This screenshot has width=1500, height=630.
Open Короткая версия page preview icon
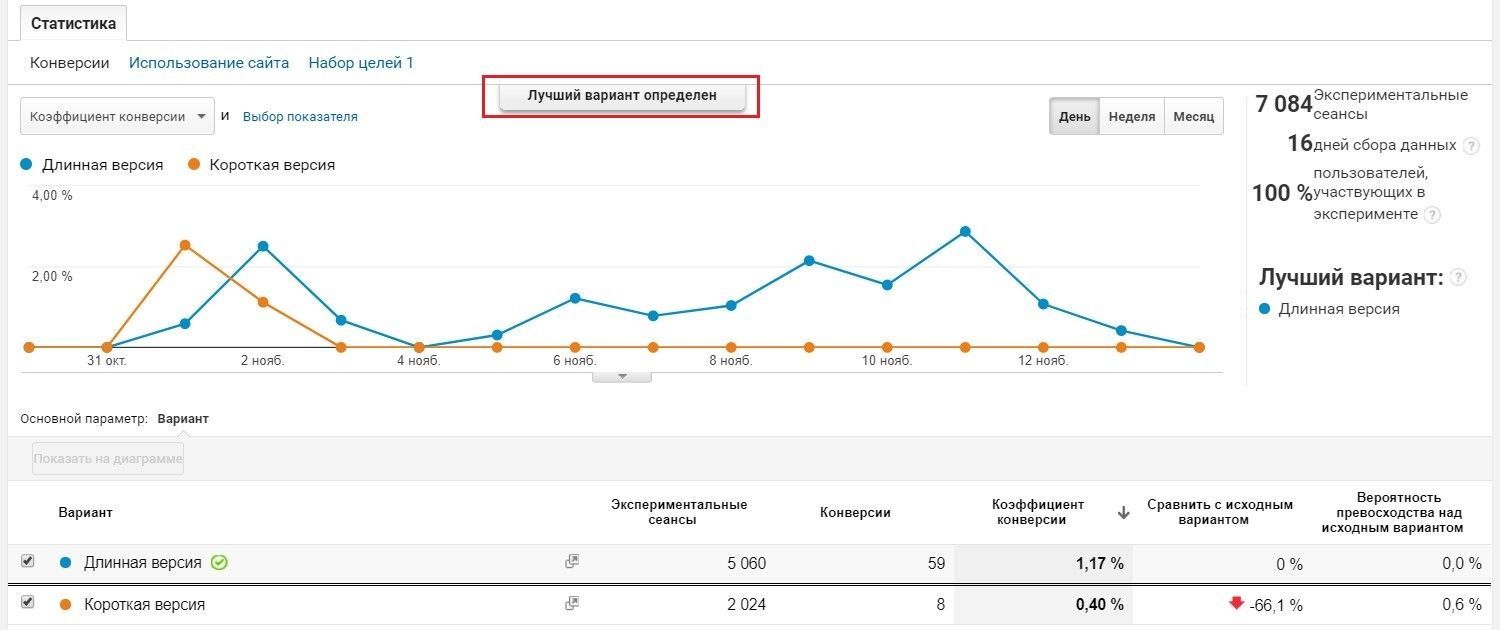tap(572, 603)
